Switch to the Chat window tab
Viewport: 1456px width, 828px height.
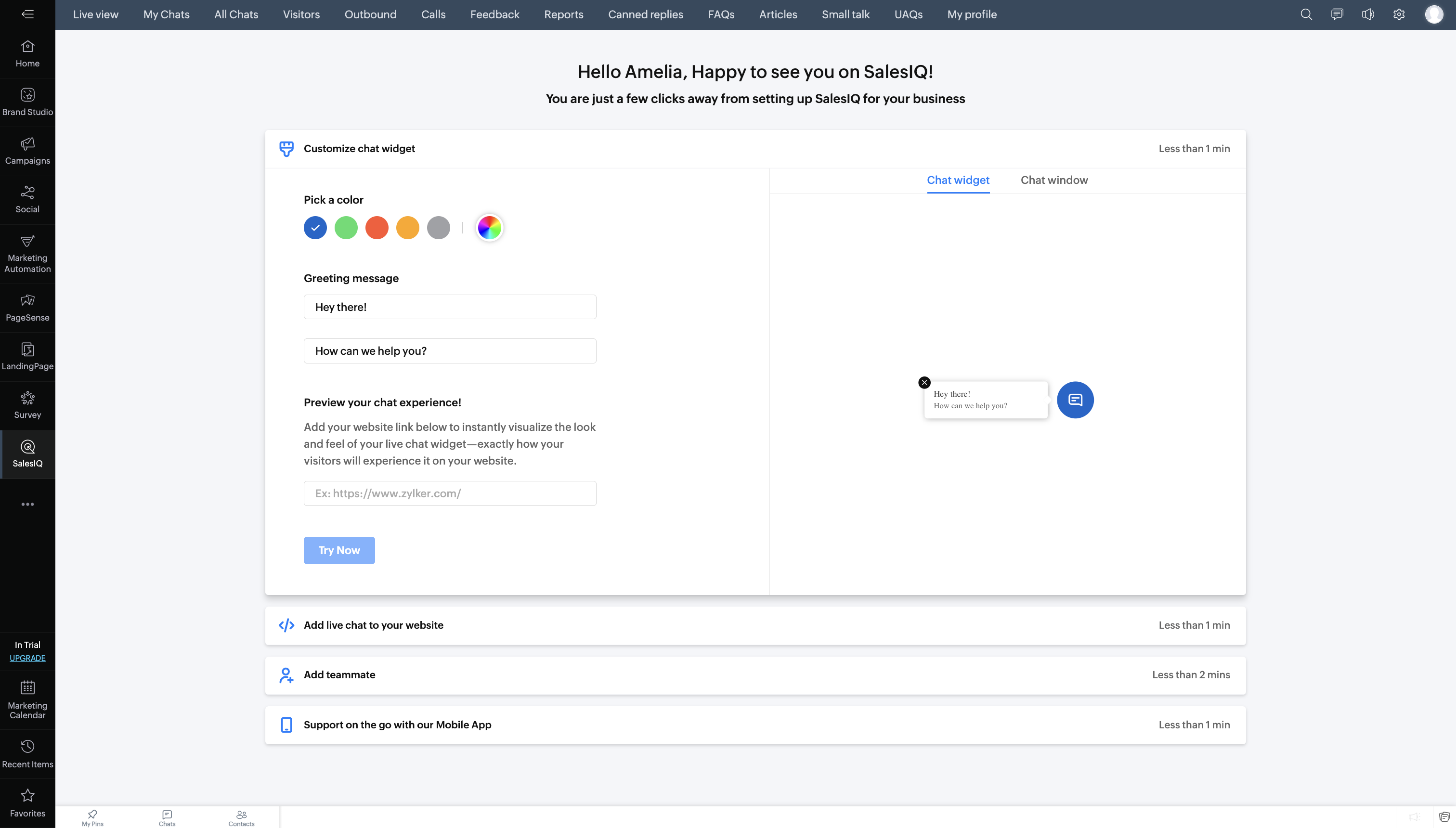point(1054,180)
